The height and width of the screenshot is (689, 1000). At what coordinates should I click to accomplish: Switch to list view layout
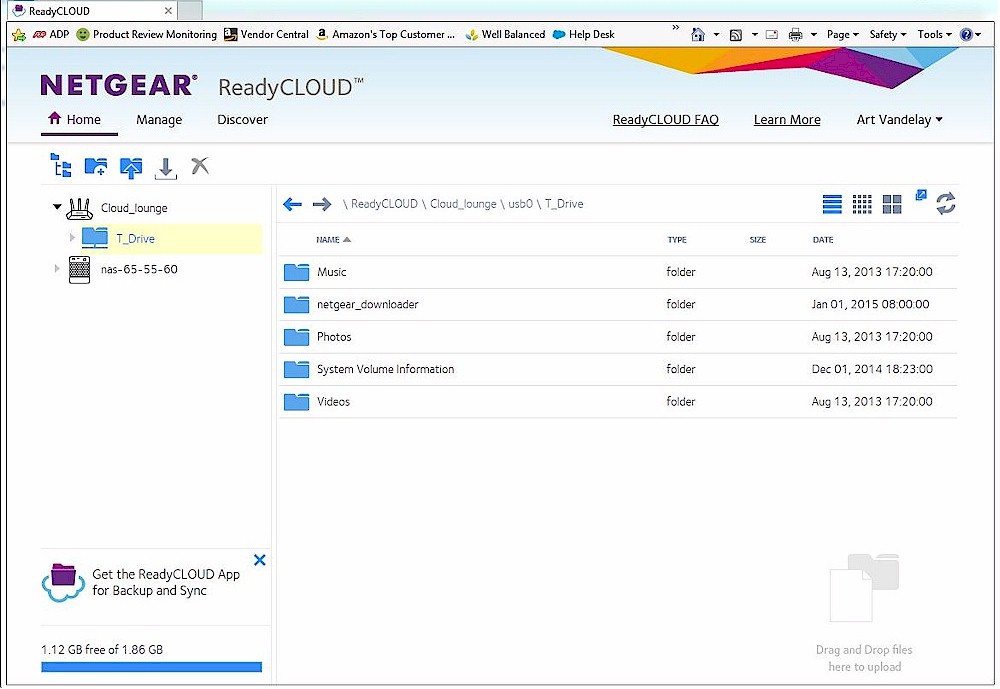[x=832, y=204]
